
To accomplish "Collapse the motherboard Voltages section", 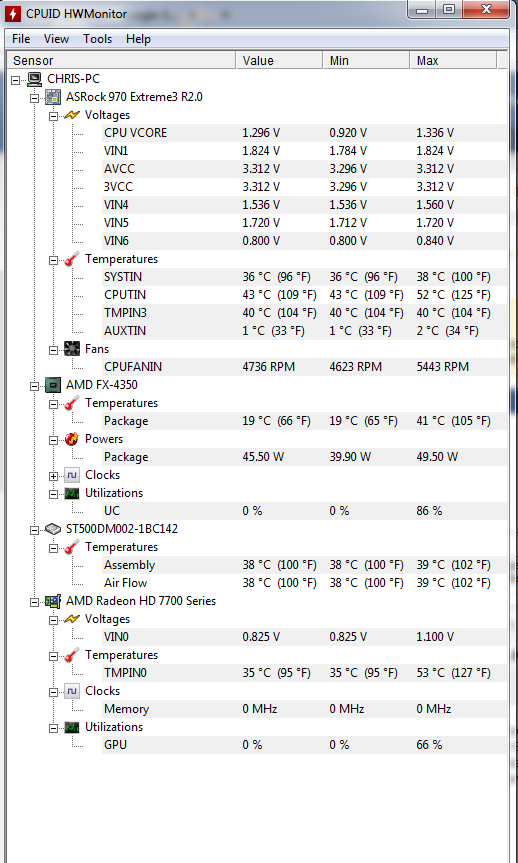I will pyautogui.click(x=53, y=116).
